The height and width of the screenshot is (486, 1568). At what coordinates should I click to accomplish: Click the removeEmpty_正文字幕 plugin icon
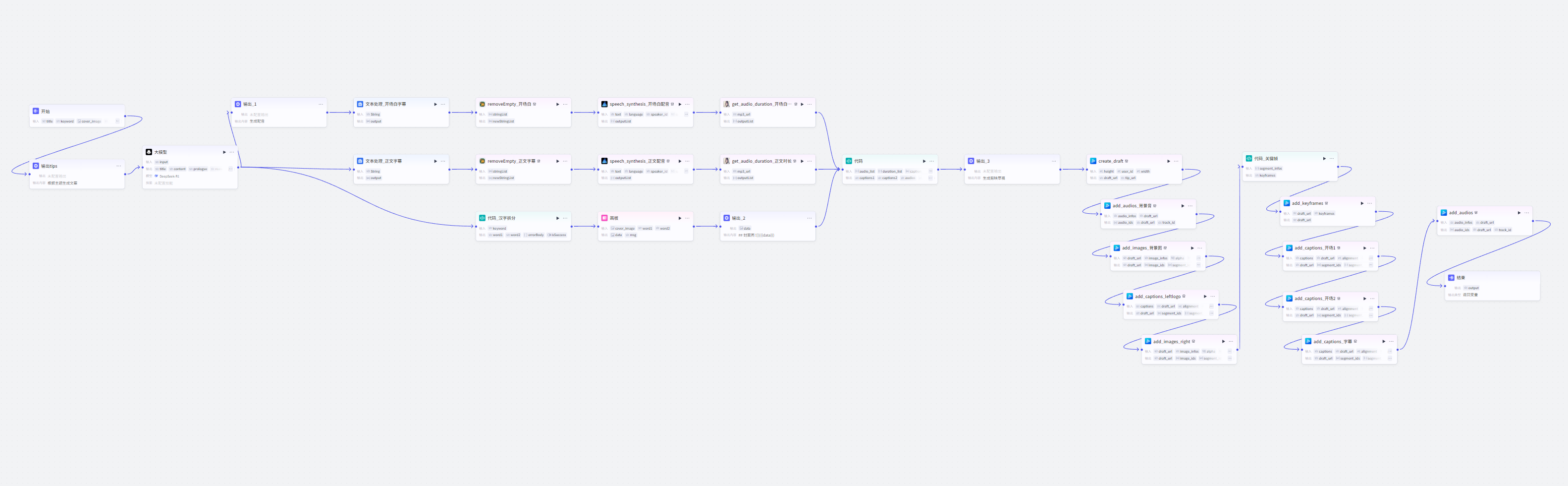[482, 161]
